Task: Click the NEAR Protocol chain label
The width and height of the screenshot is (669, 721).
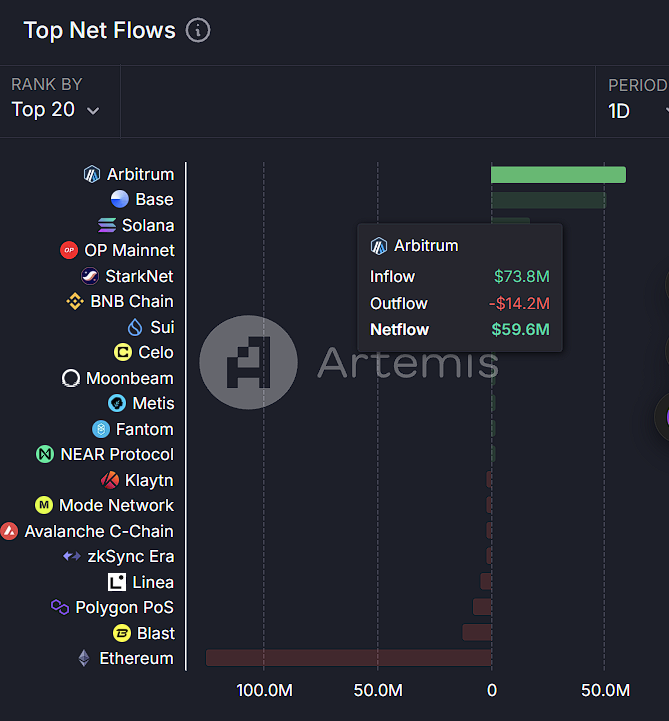Action: point(117,454)
